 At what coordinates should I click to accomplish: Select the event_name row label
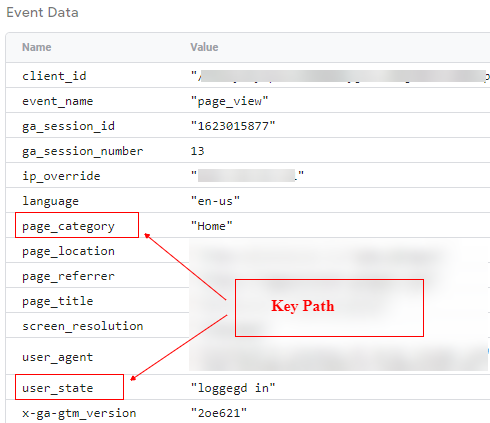point(57,101)
